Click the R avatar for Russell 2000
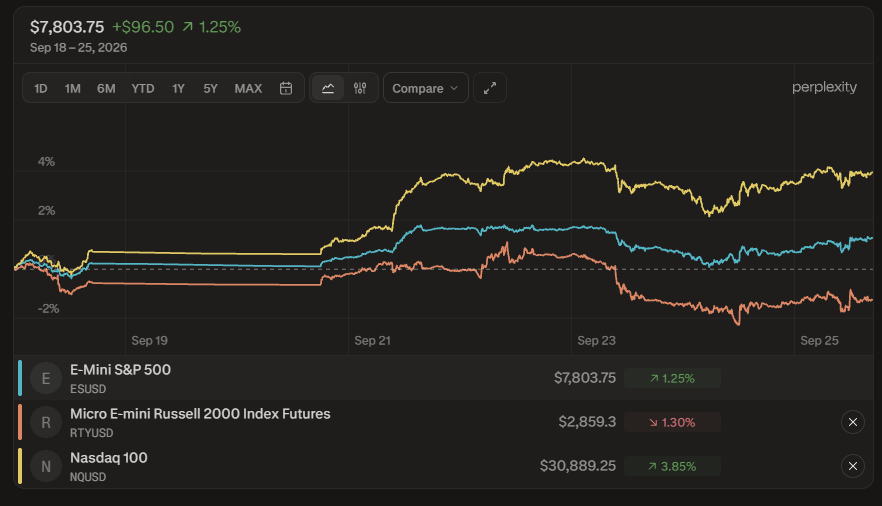882x506 pixels. coord(46,422)
